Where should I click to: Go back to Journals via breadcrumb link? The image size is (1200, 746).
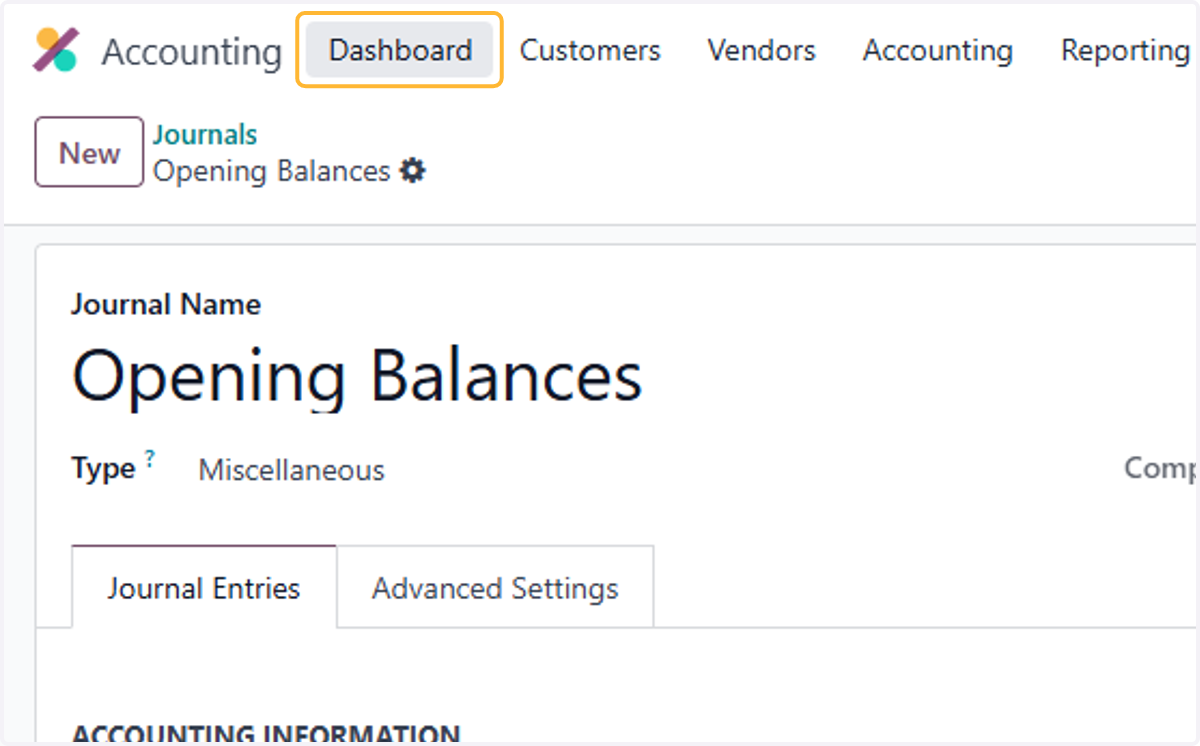[x=205, y=134]
